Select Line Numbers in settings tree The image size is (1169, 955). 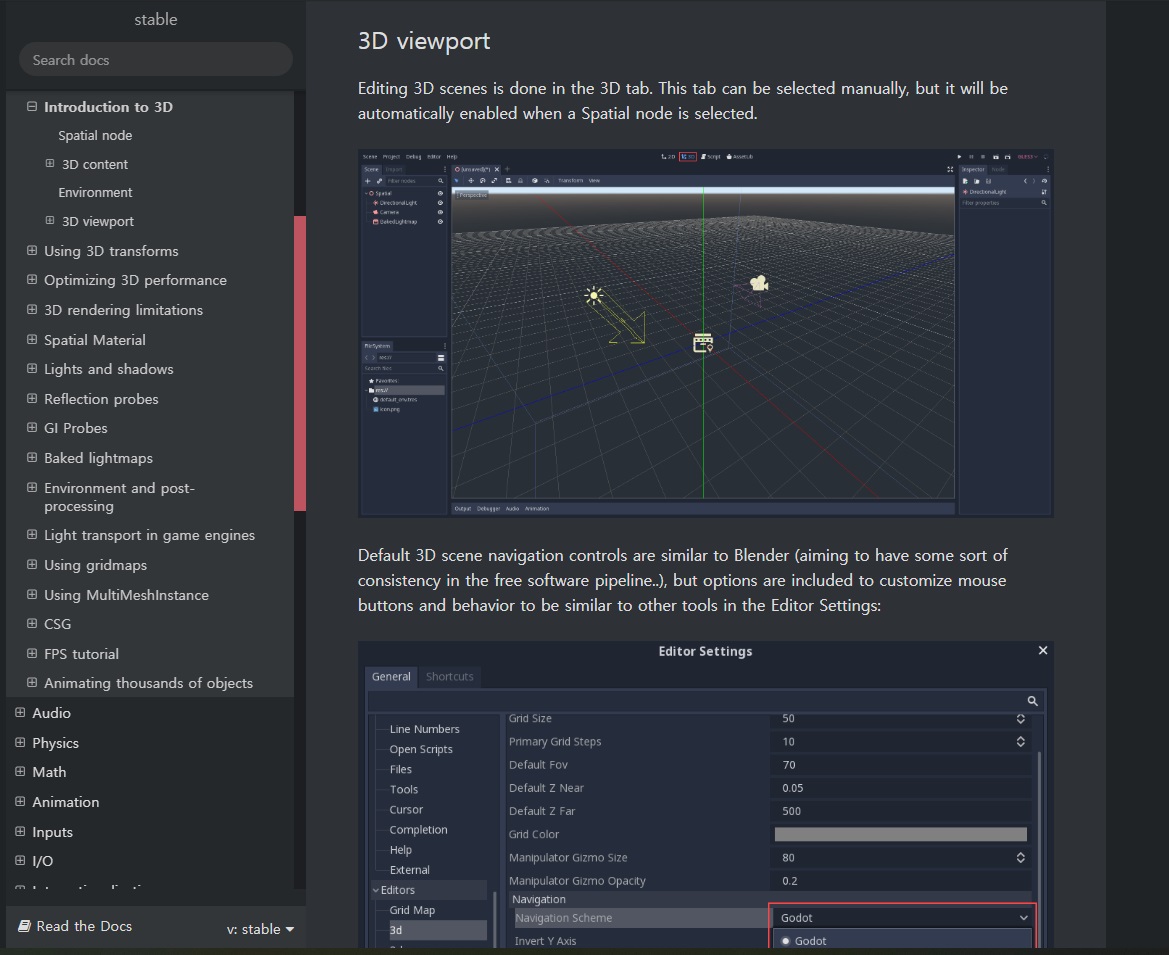(424, 728)
